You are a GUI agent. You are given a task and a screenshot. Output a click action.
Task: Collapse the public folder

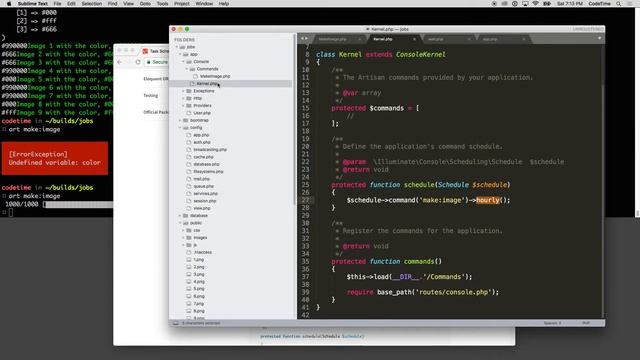[x=180, y=223]
